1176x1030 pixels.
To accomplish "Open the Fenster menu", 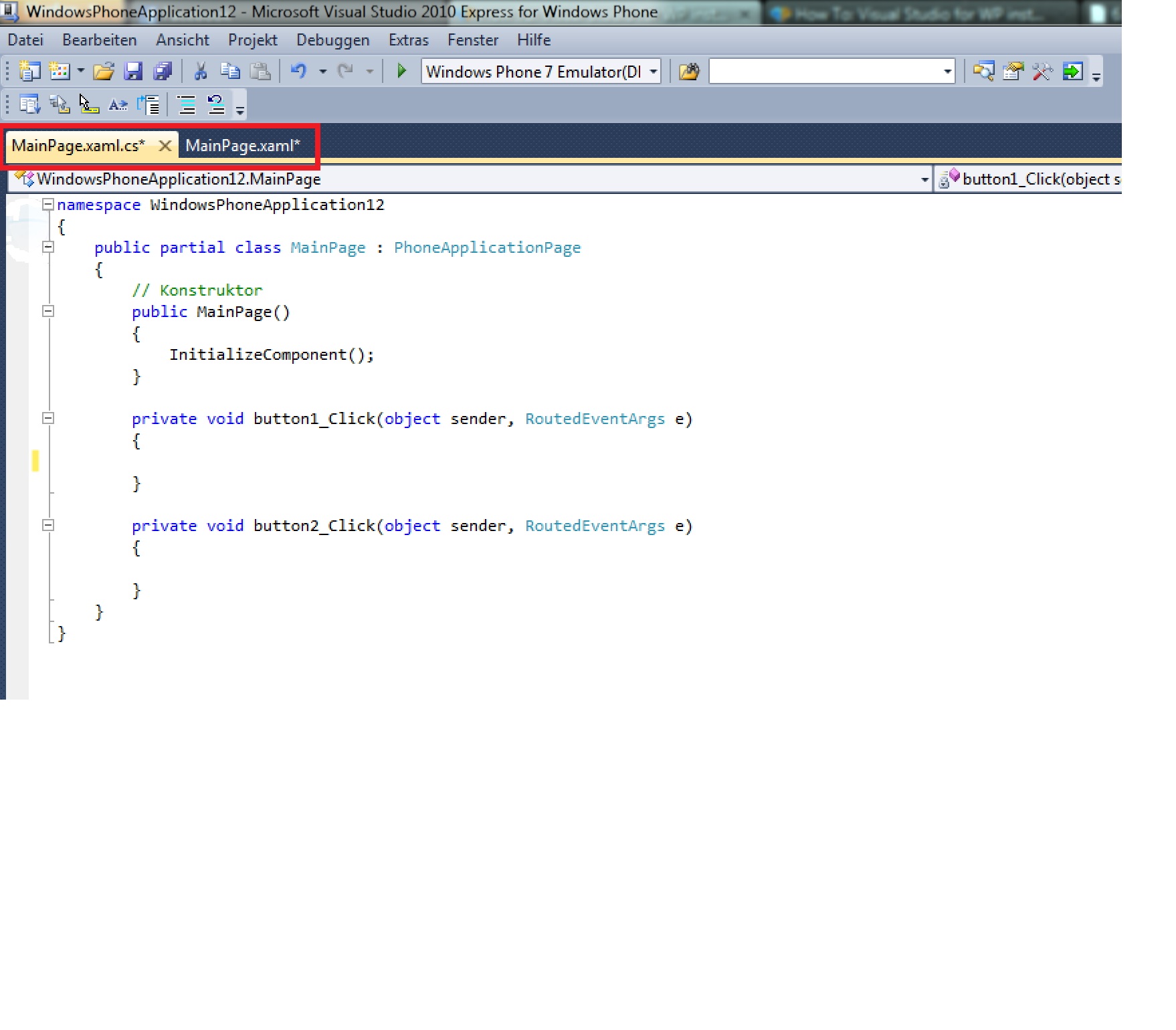I will point(473,40).
